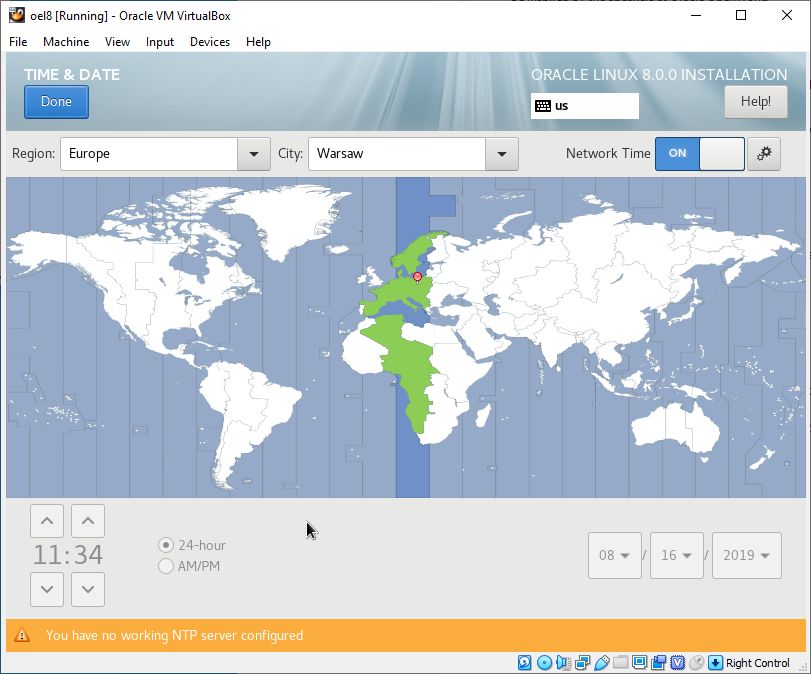Screen dimensions: 811x674
Task: Click the Help! button
Action: click(x=756, y=101)
